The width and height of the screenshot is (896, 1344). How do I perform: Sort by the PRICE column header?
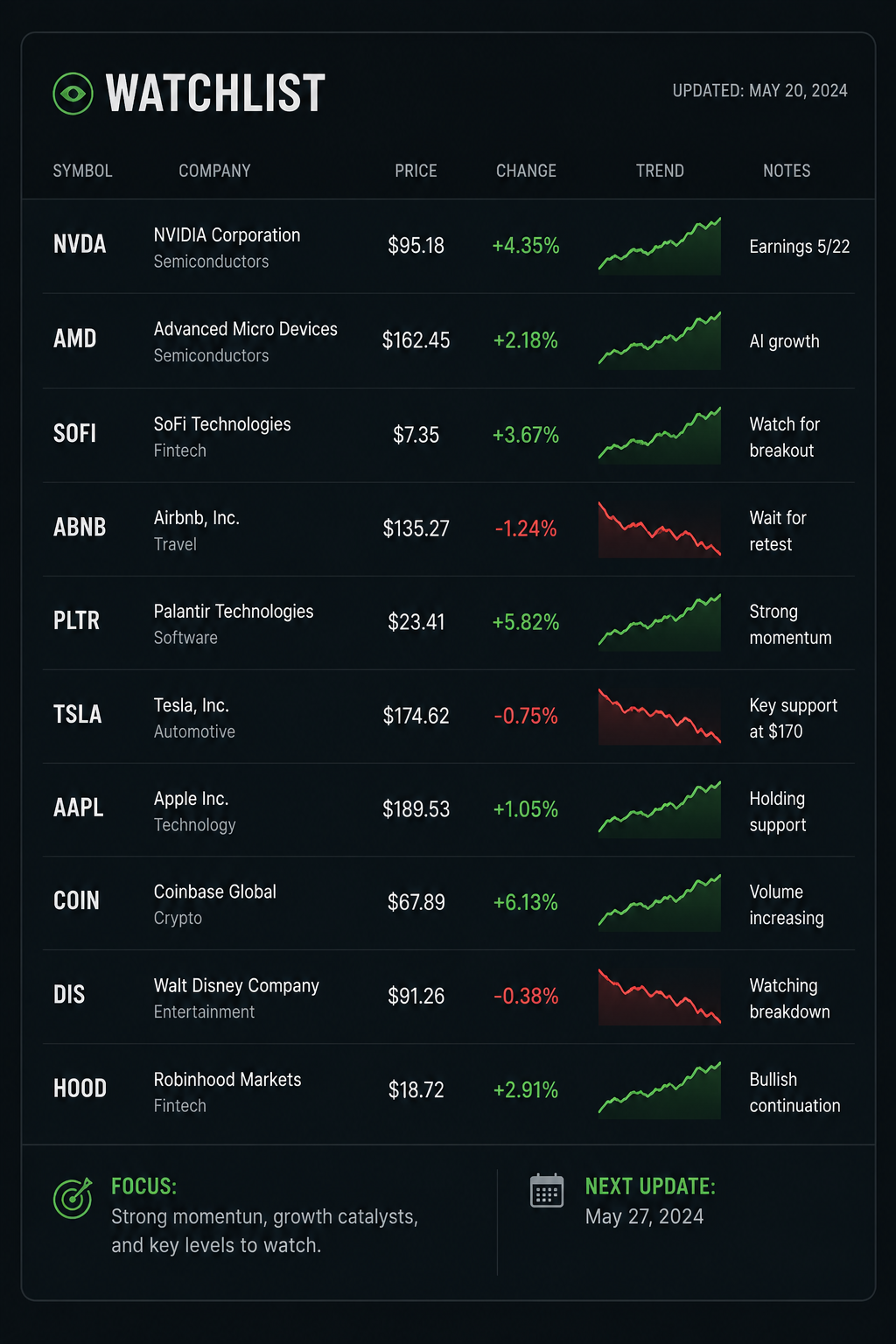(416, 171)
